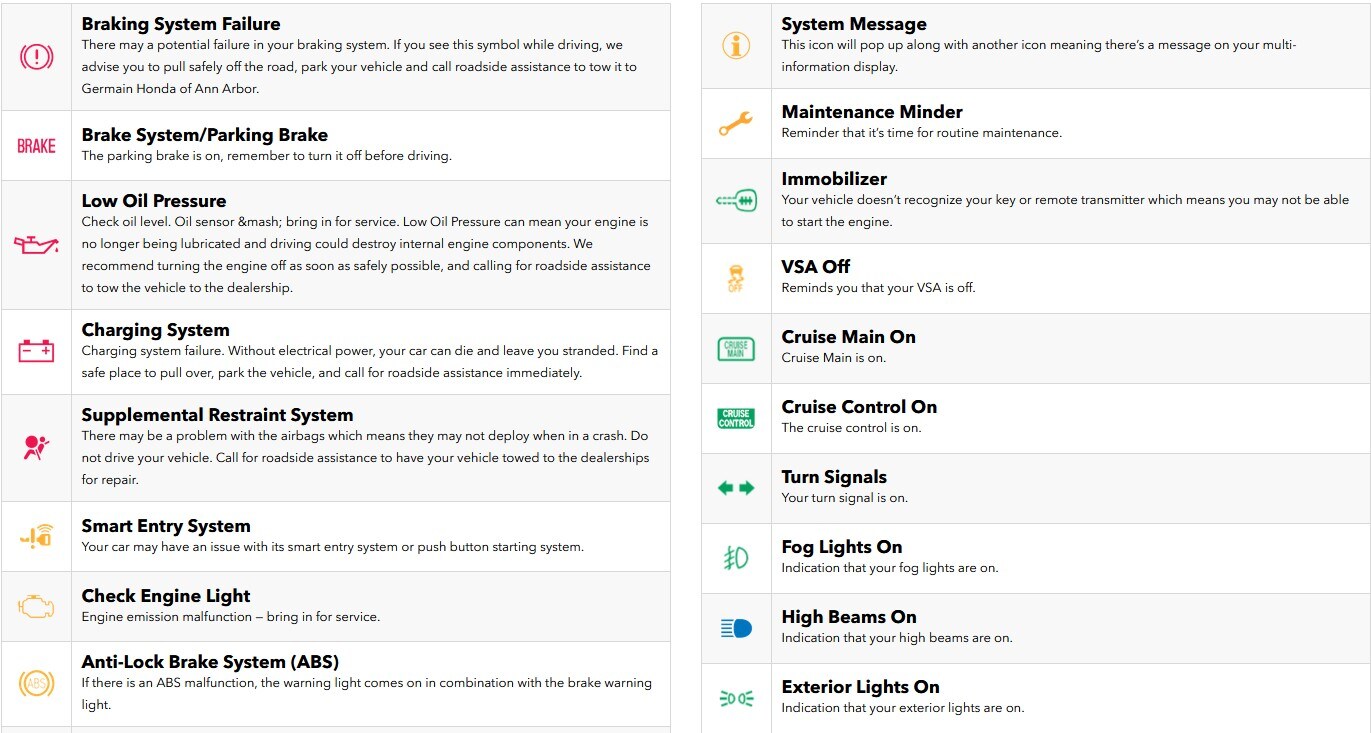
Task: Select the Low Oil Pressure oil can icon
Action: tap(36, 244)
